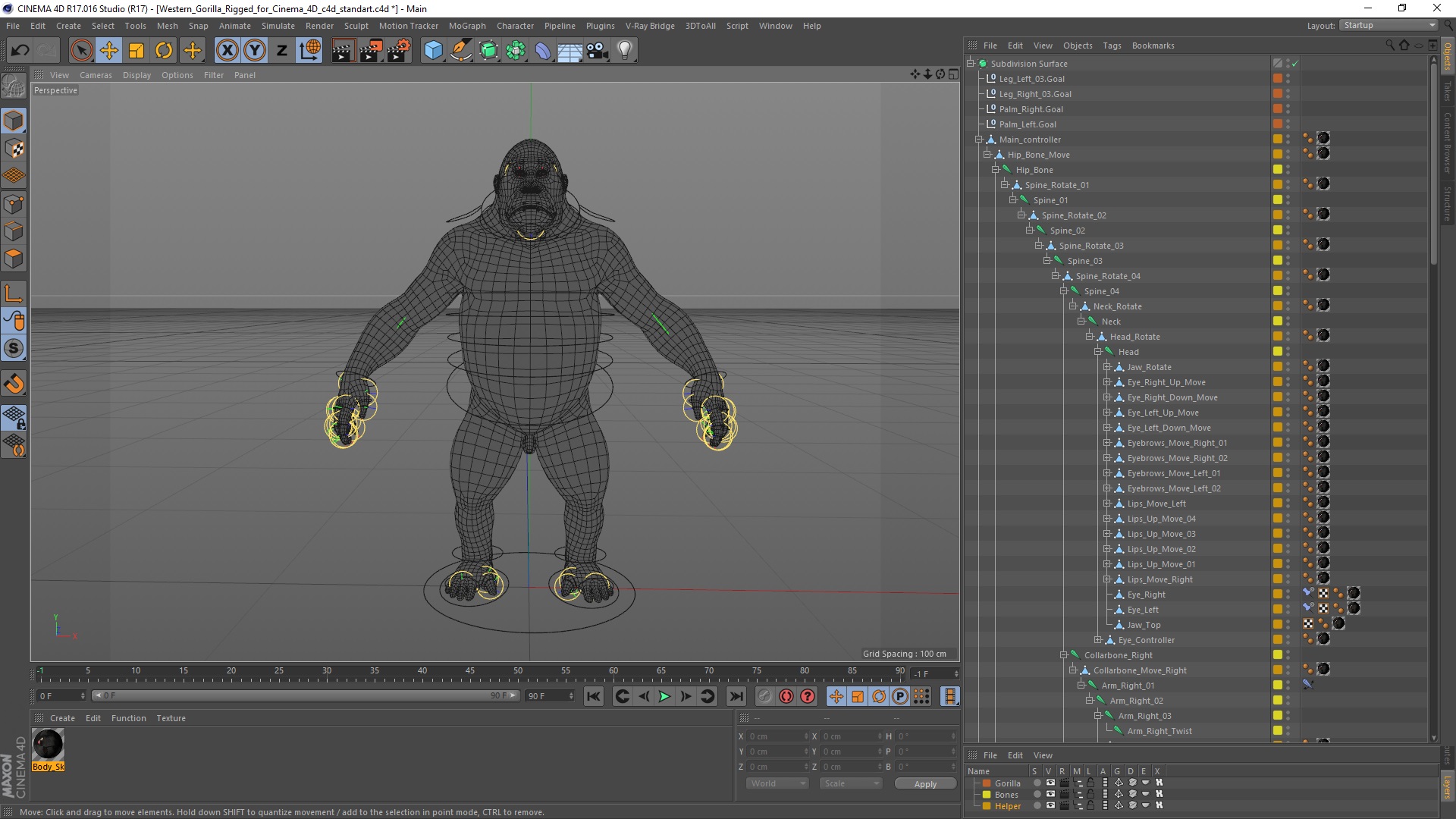Click the Gorilla layer color swatch
Image resolution: width=1456 pixels, height=819 pixels.
click(x=987, y=783)
